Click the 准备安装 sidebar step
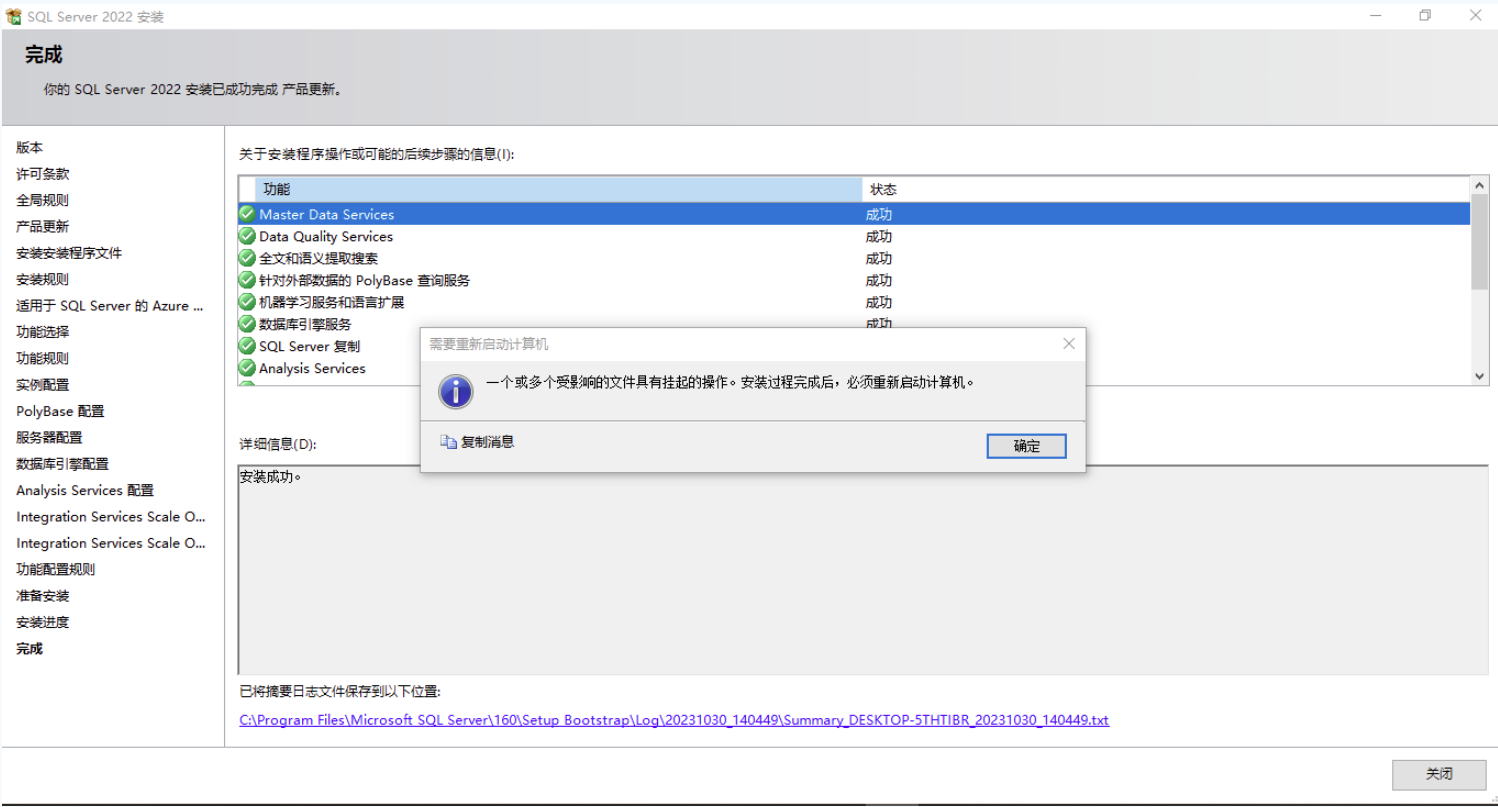This screenshot has height=807, width=1498. [43, 596]
